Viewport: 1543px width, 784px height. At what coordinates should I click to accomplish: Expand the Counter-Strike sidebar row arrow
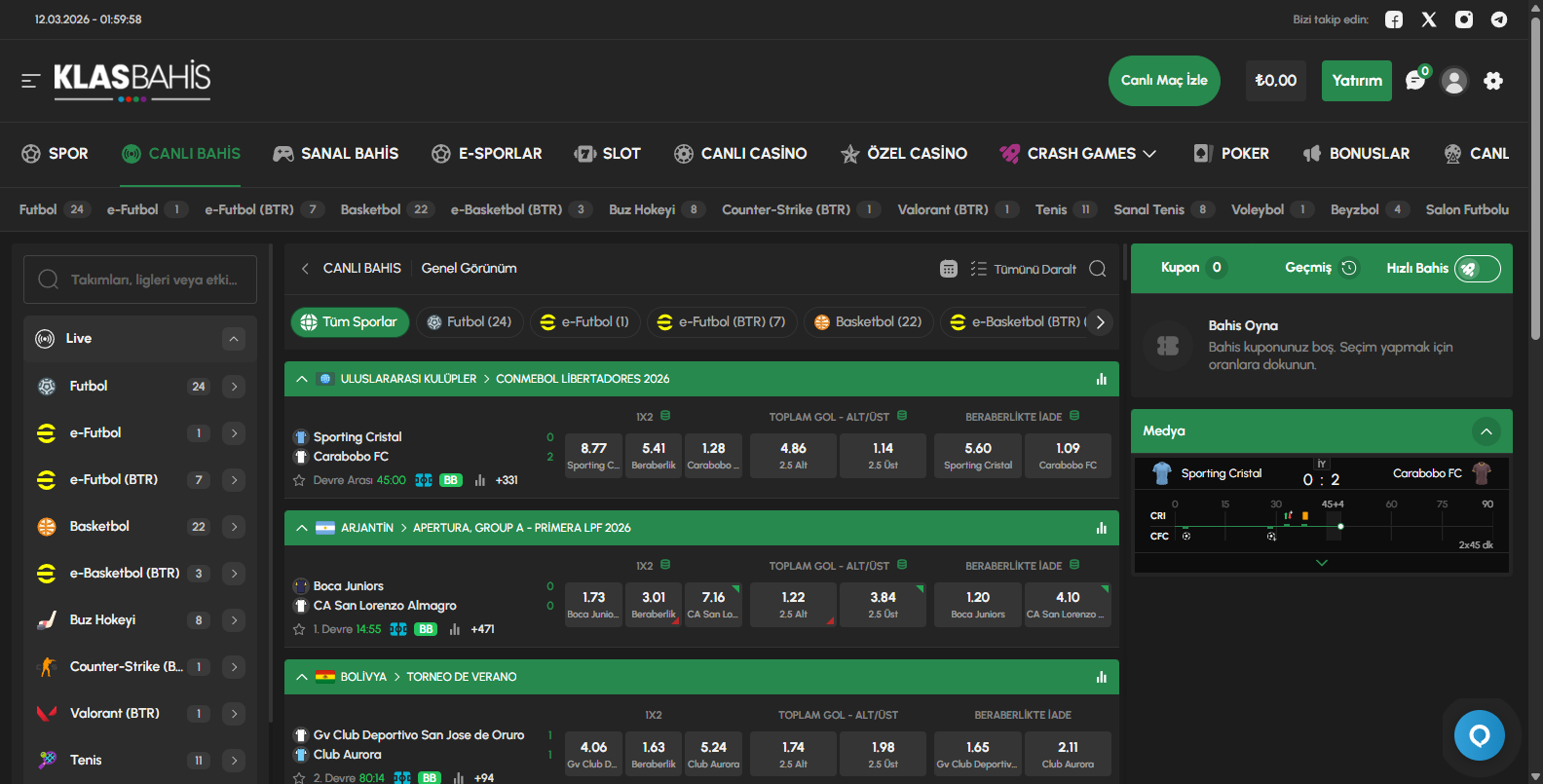[x=234, y=667]
